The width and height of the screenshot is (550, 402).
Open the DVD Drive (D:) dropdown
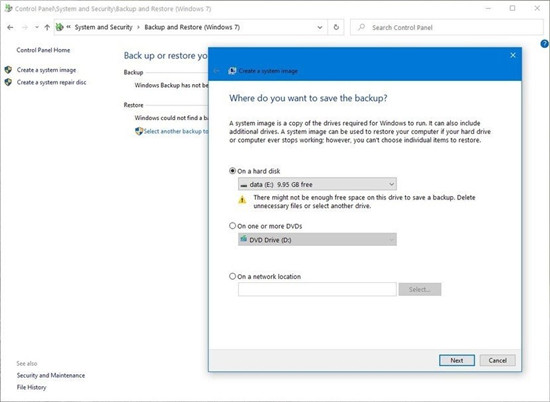[317, 240]
